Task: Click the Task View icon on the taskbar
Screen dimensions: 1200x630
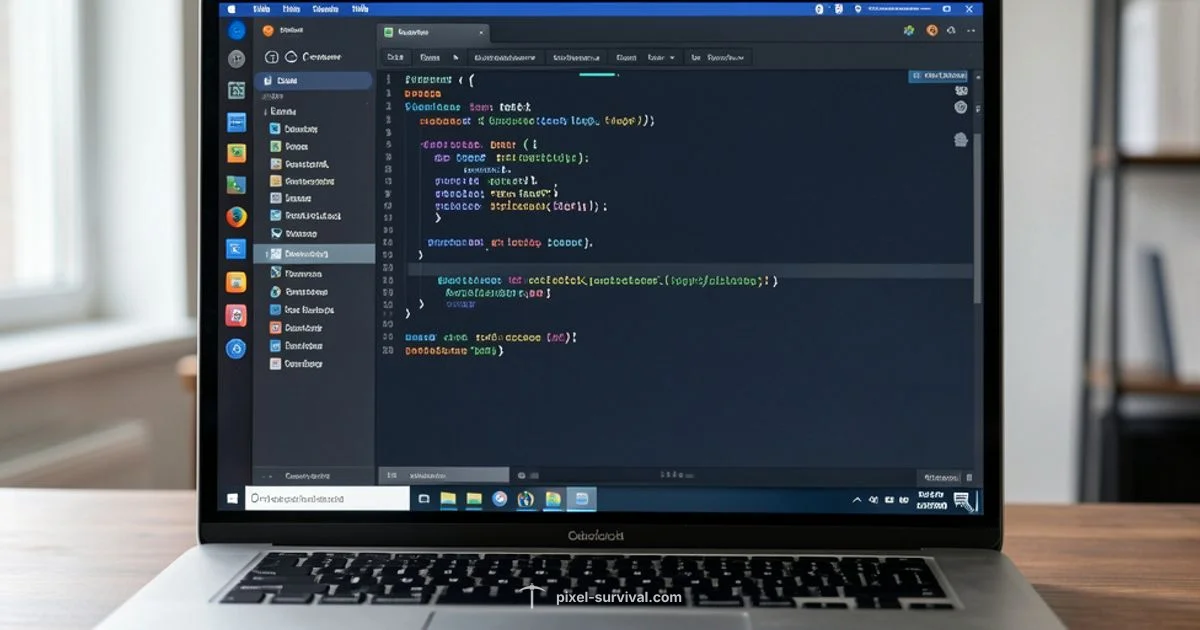Action: pos(424,499)
